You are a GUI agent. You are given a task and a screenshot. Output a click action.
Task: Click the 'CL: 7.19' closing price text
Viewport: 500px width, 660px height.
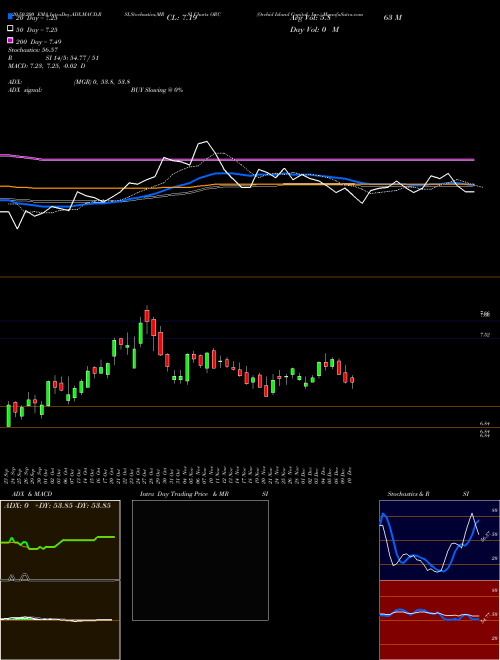point(182,18)
